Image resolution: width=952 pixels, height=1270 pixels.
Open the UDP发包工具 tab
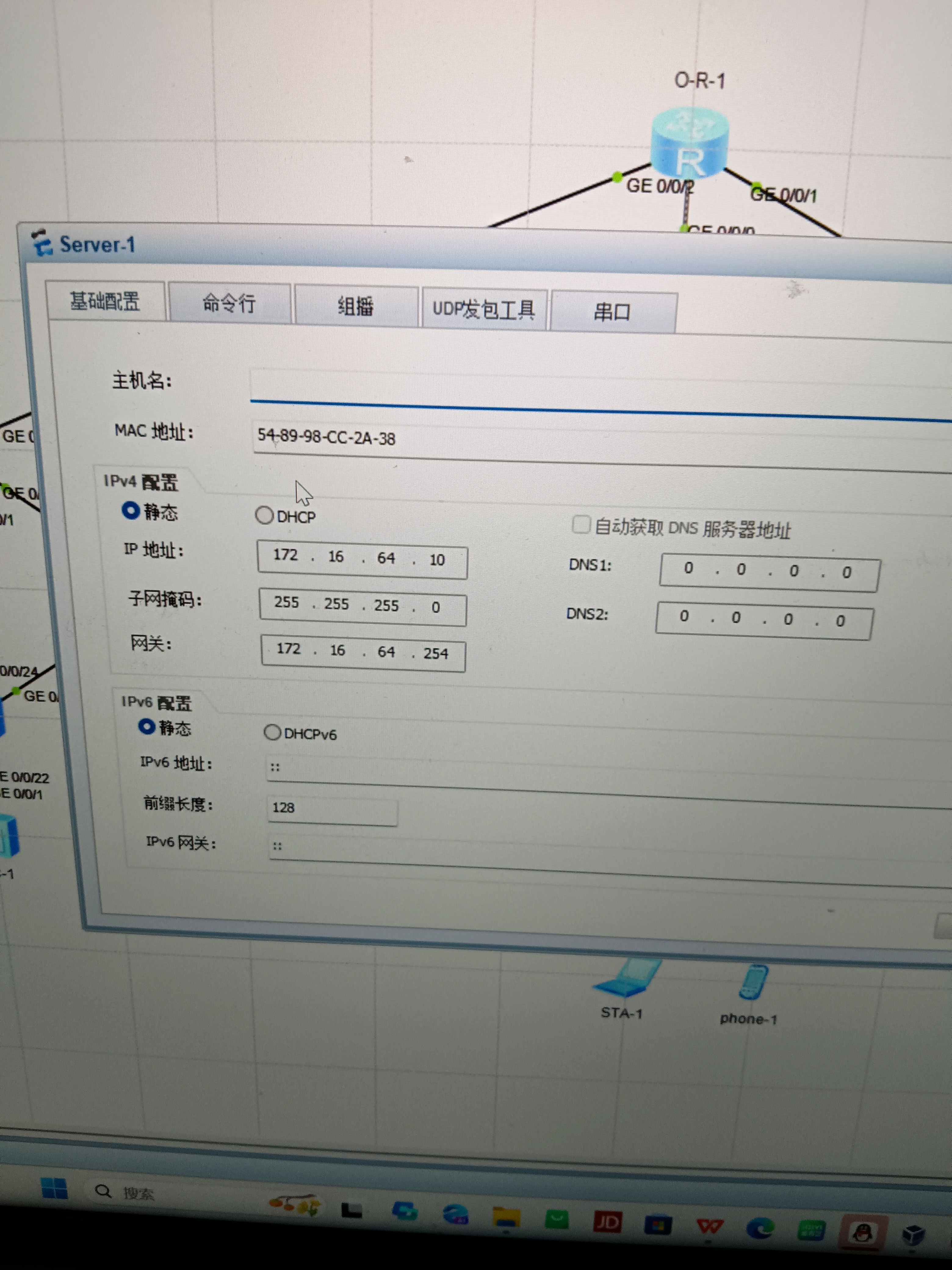coord(483,310)
